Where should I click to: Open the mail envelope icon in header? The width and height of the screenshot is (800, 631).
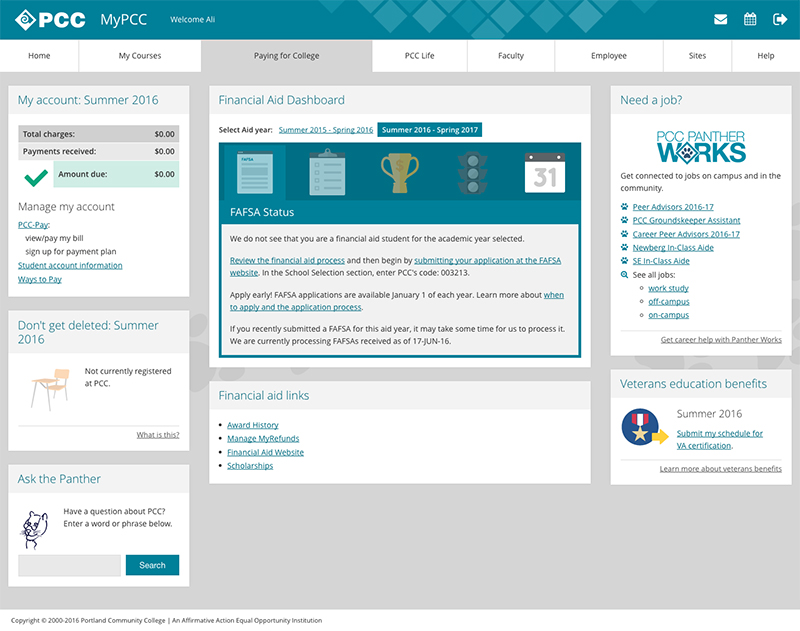(x=720, y=19)
